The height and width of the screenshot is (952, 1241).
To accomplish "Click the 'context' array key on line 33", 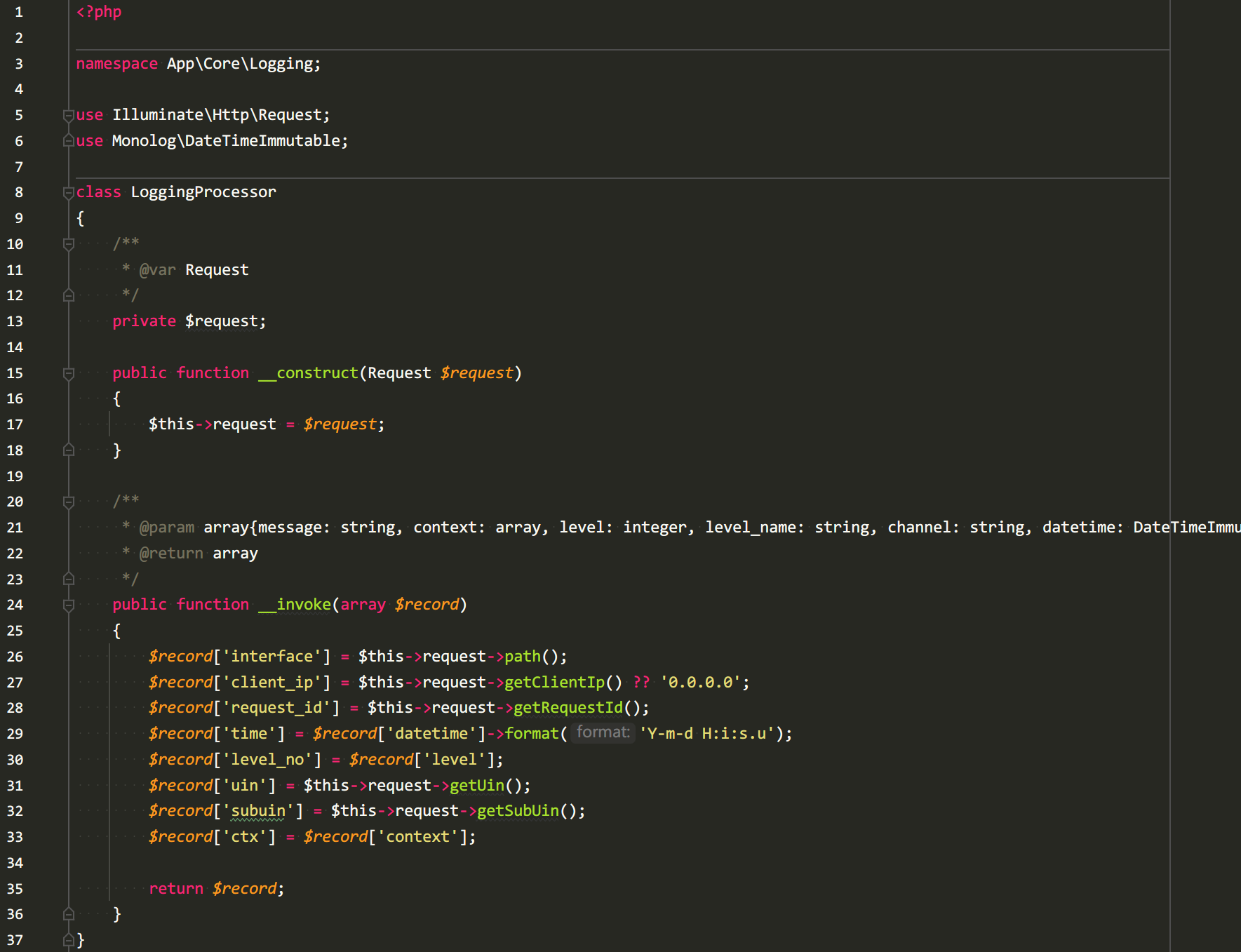I will (x=417, y=837).
